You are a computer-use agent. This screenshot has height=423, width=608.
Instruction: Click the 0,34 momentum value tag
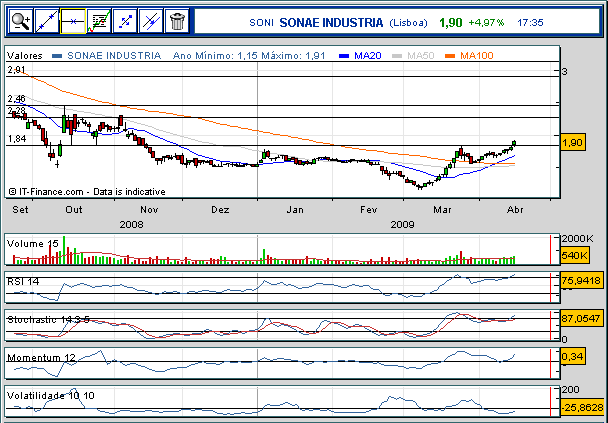pyautogui.click(x=572, y=356)
